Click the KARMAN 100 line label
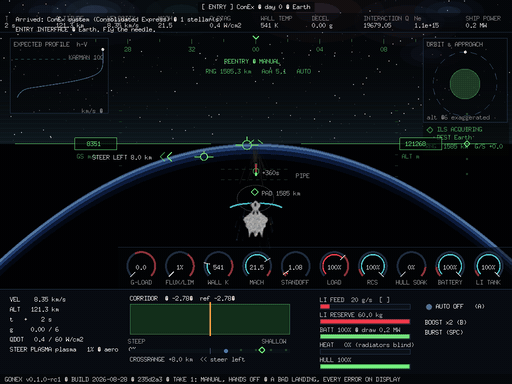Screen dimensions: 512x384 tap(86, 57)
